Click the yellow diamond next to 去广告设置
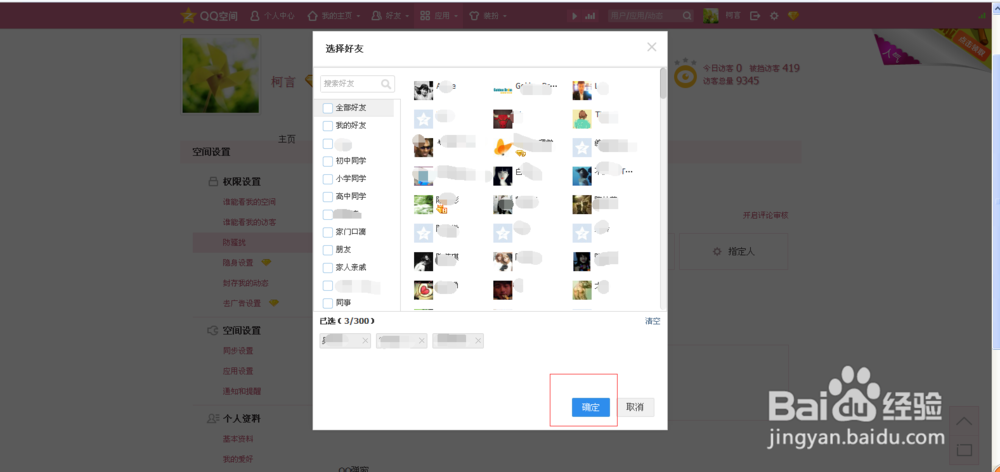 pyautogui.click(x=274, y=302)
